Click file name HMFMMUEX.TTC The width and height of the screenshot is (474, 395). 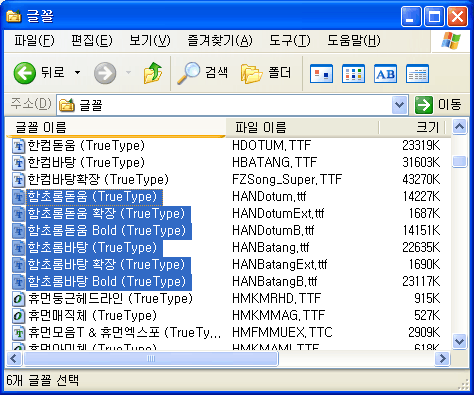pos(282,333)
